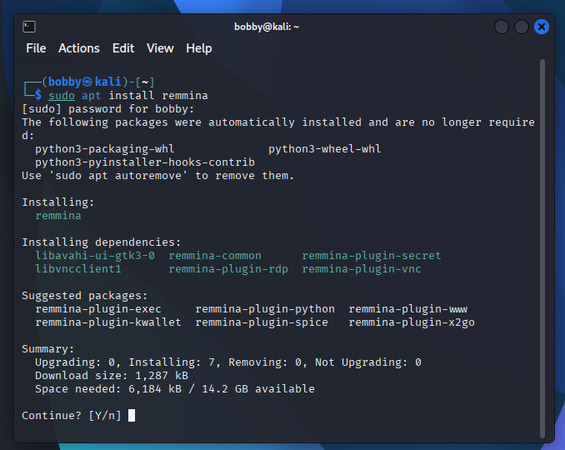565x450 pixels.
Task: Click suggested package remmina-plugin-spice
Action: 262,322
